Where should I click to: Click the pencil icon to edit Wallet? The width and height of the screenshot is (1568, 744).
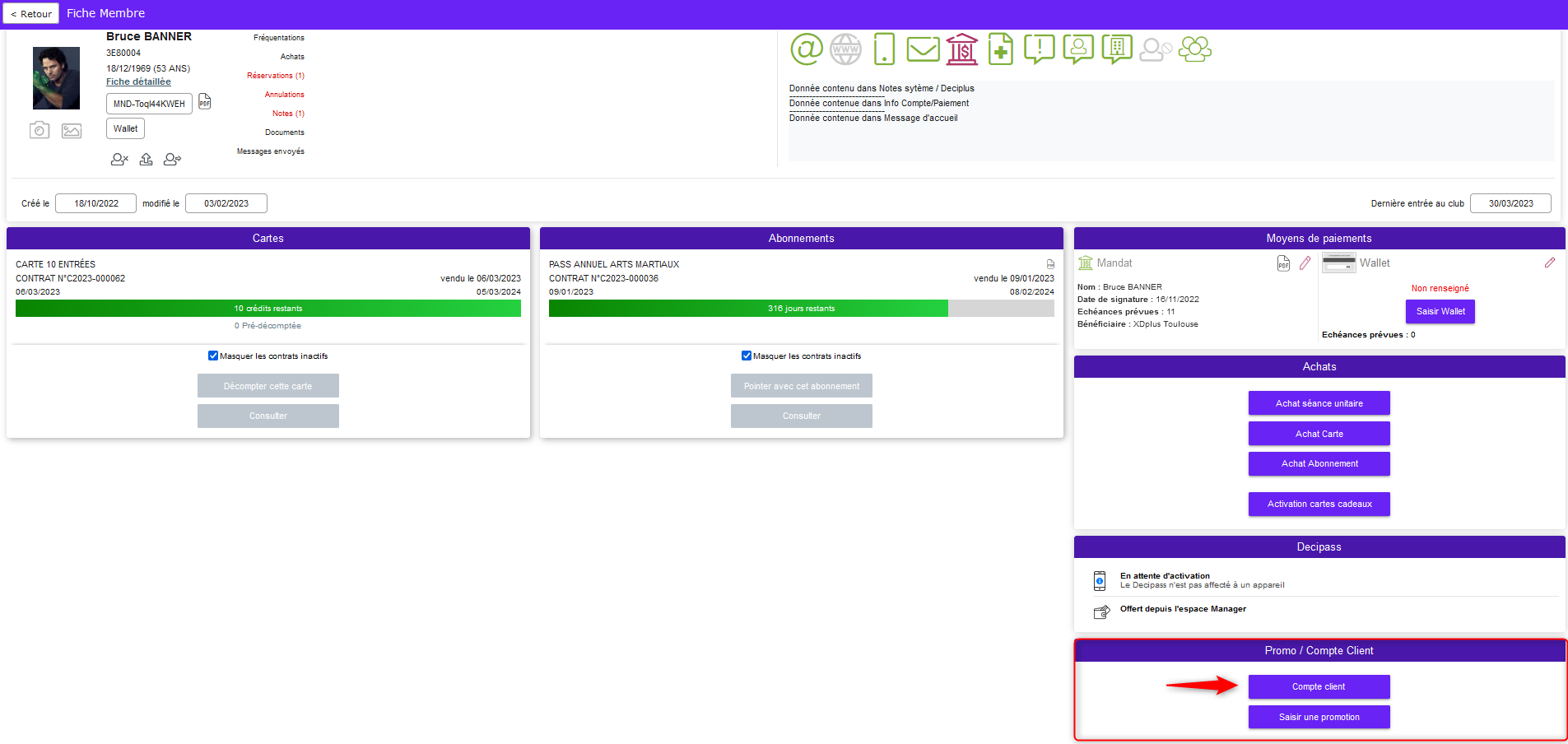coord(1550,263)
